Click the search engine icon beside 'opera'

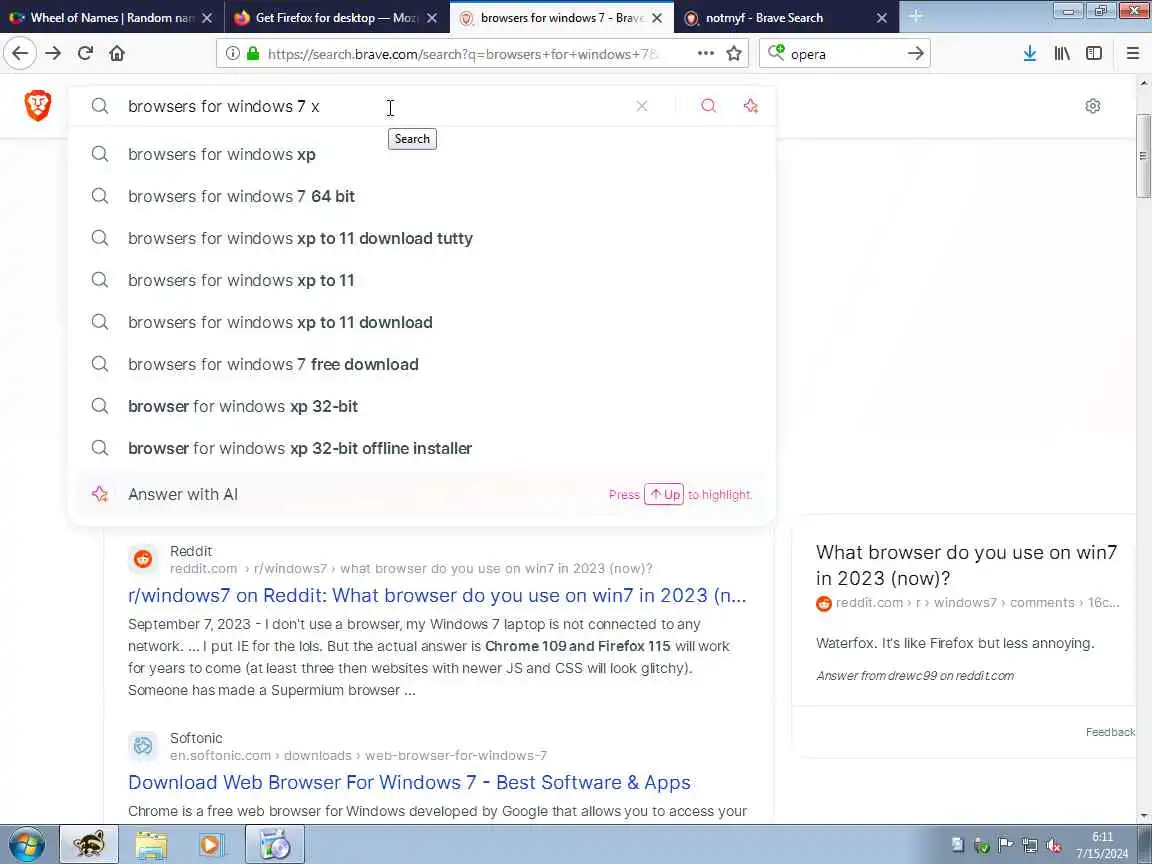(776, 52)
